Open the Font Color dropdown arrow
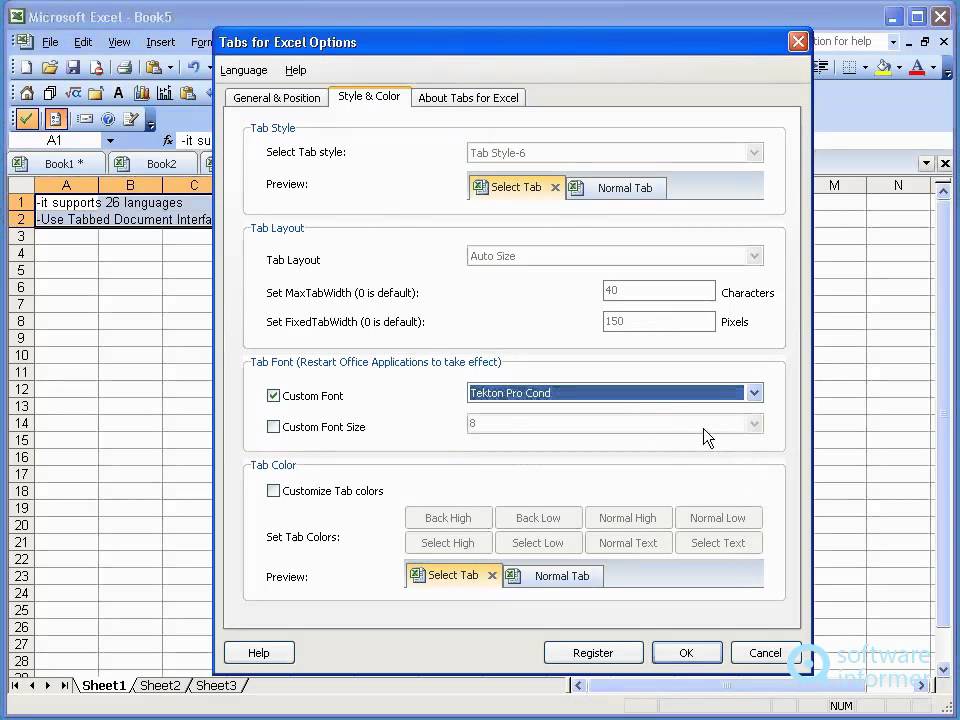Viewport: 960px width, 720px height. 933,67
